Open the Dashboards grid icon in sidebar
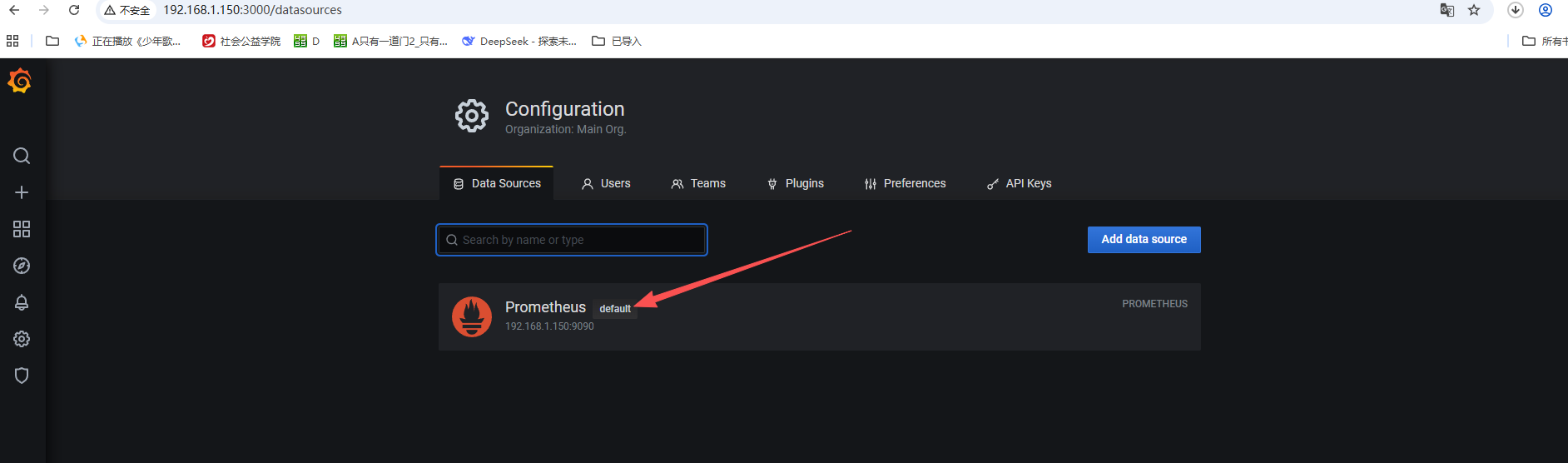The image size is (1568, 463). tap(22, 229)
